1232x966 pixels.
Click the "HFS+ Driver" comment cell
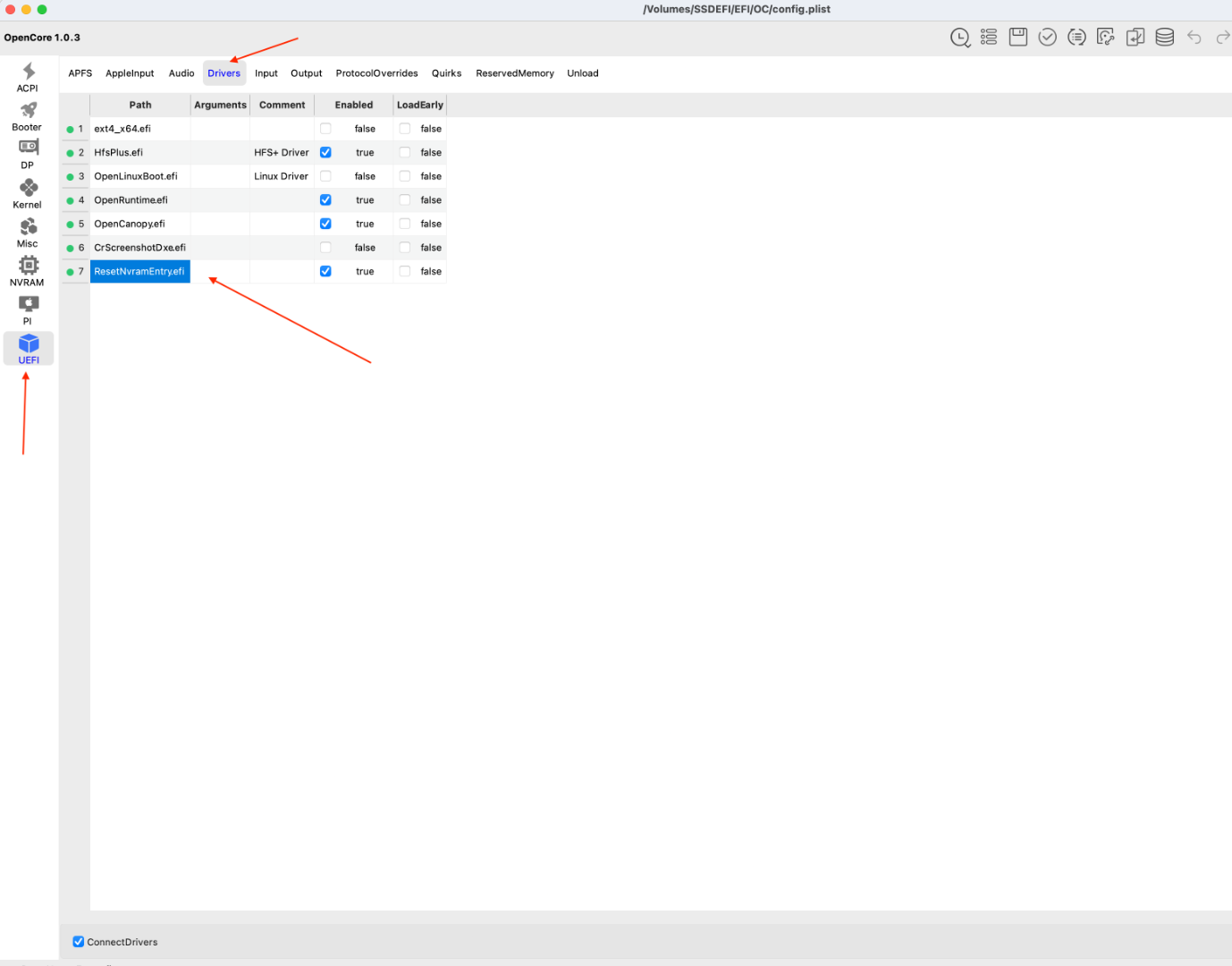point(283,152)
